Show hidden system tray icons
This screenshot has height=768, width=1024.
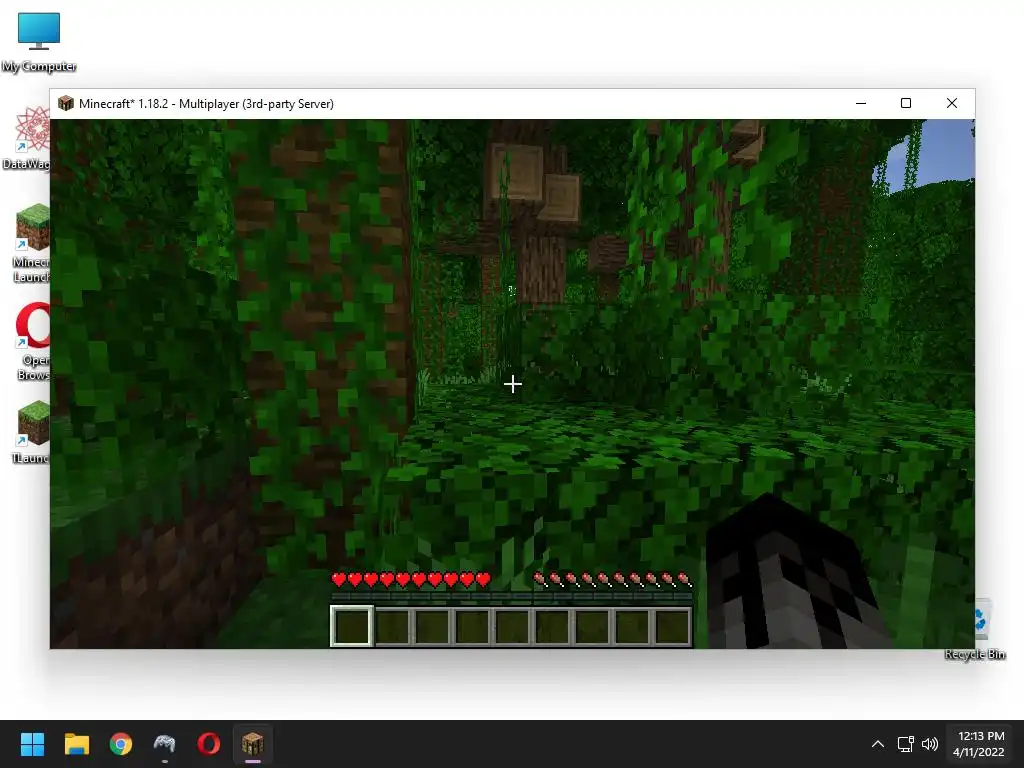[x=878, y=744]
